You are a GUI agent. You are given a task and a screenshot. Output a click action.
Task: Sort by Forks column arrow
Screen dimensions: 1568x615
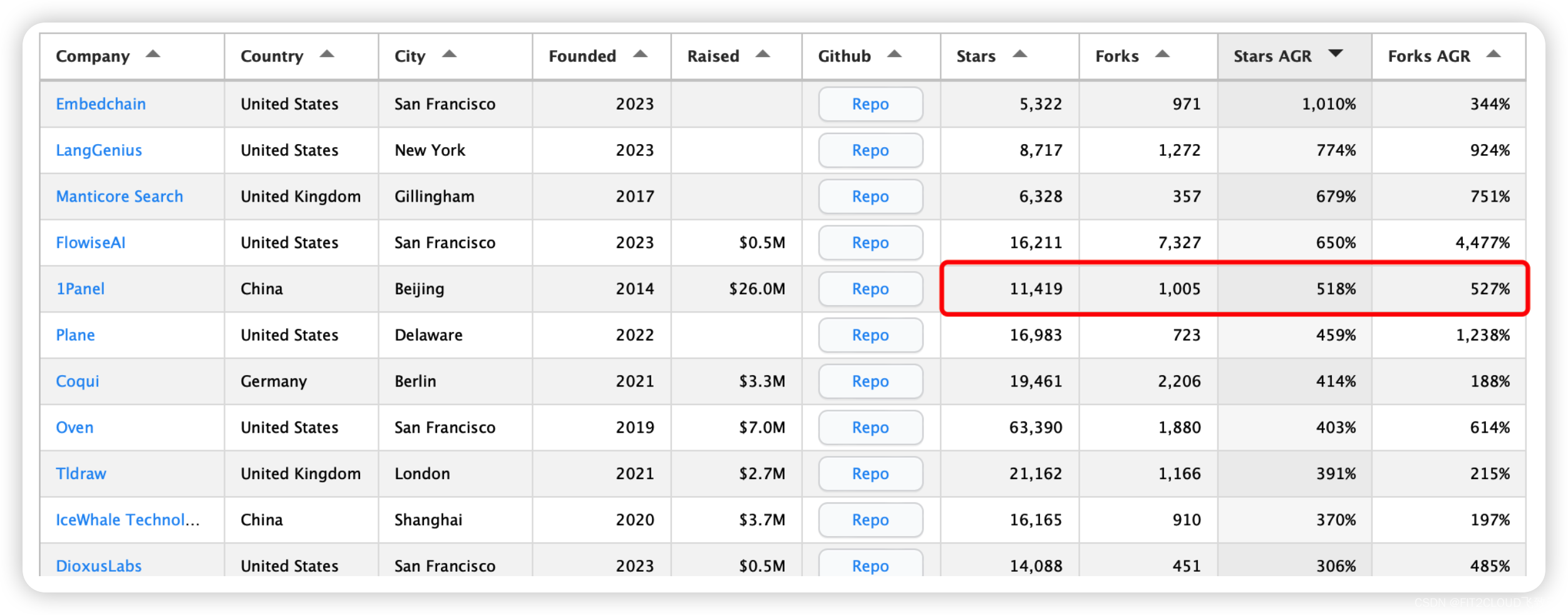point(1162,54)
